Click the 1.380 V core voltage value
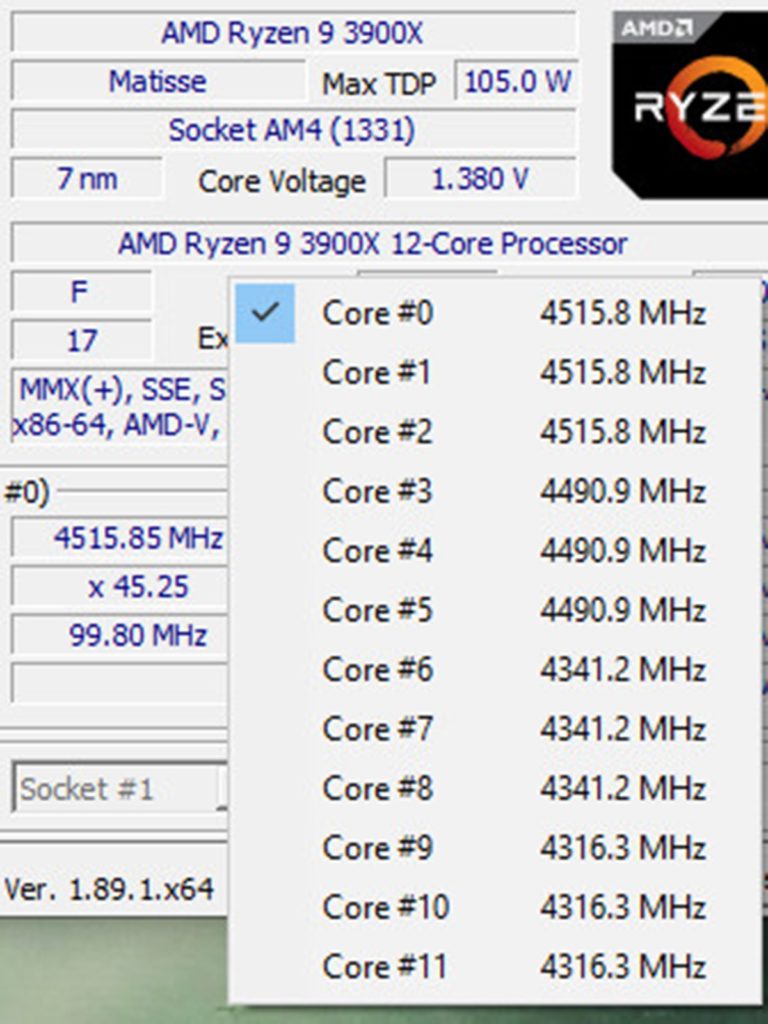This screenshot has width=768, height=1024. coord(481,178)
